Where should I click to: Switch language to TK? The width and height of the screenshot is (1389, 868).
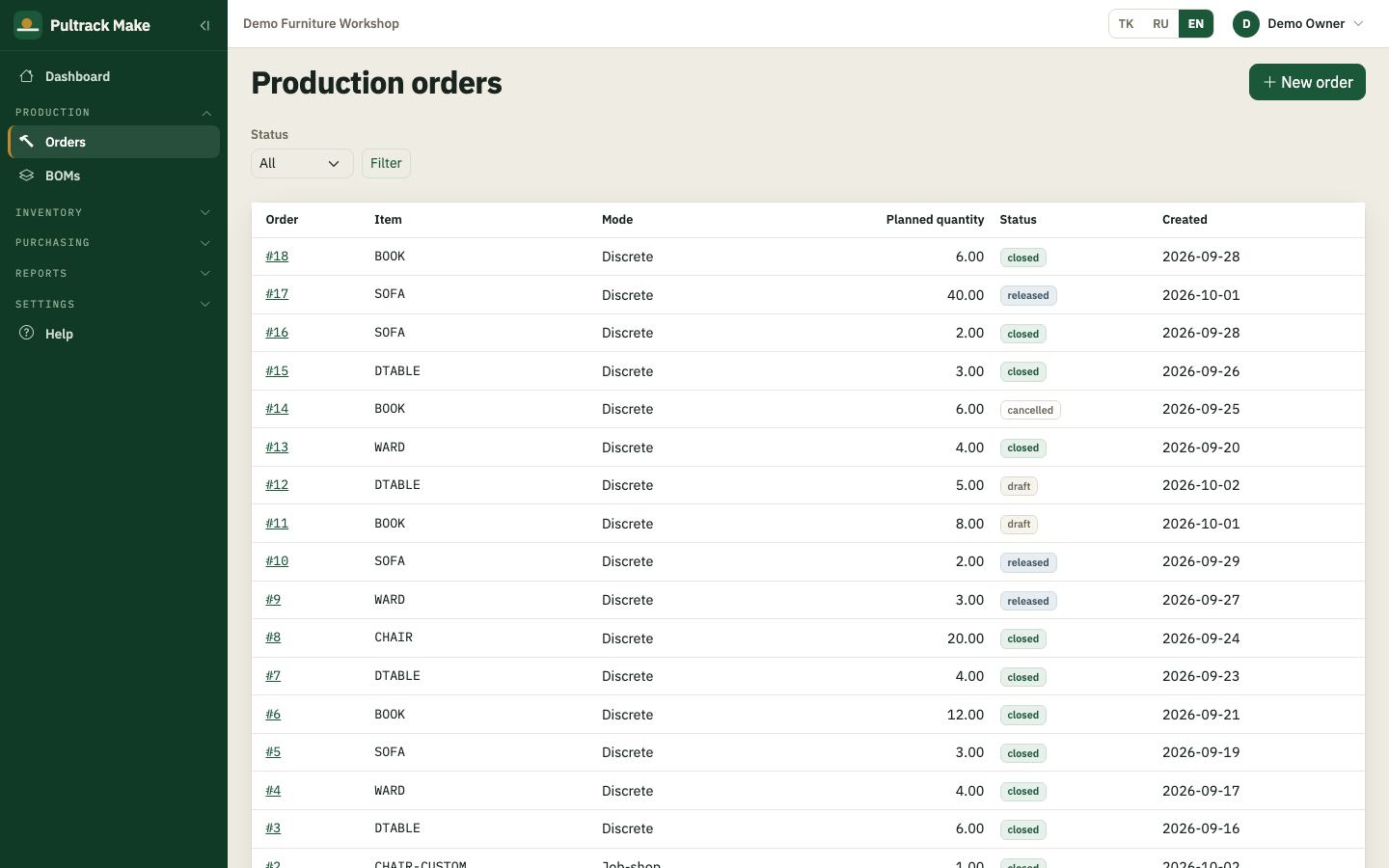pos(1126,24)
